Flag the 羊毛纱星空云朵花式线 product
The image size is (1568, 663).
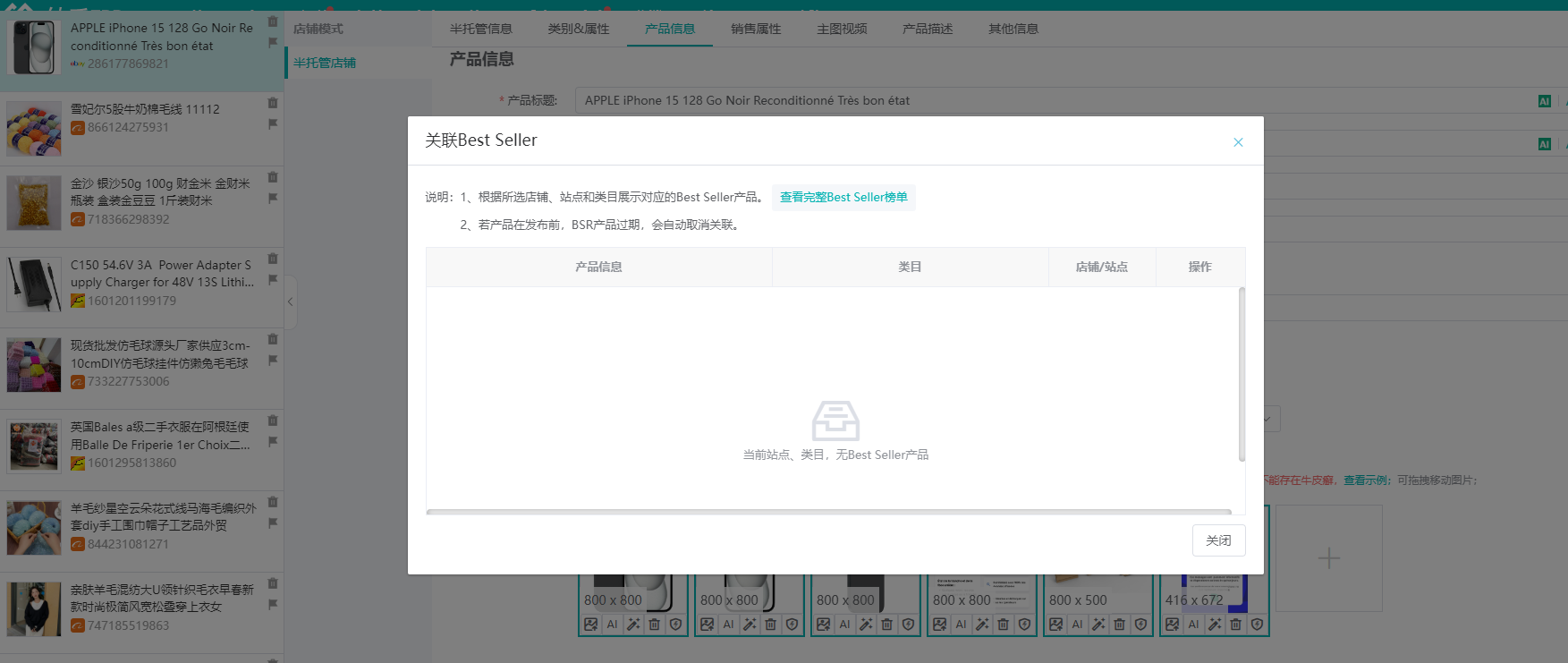(x=273, y=523)
